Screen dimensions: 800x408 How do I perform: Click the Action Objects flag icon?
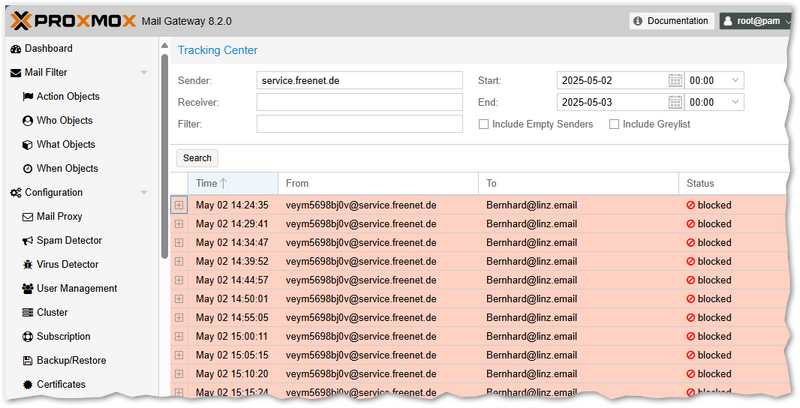(x=28, y=97)
